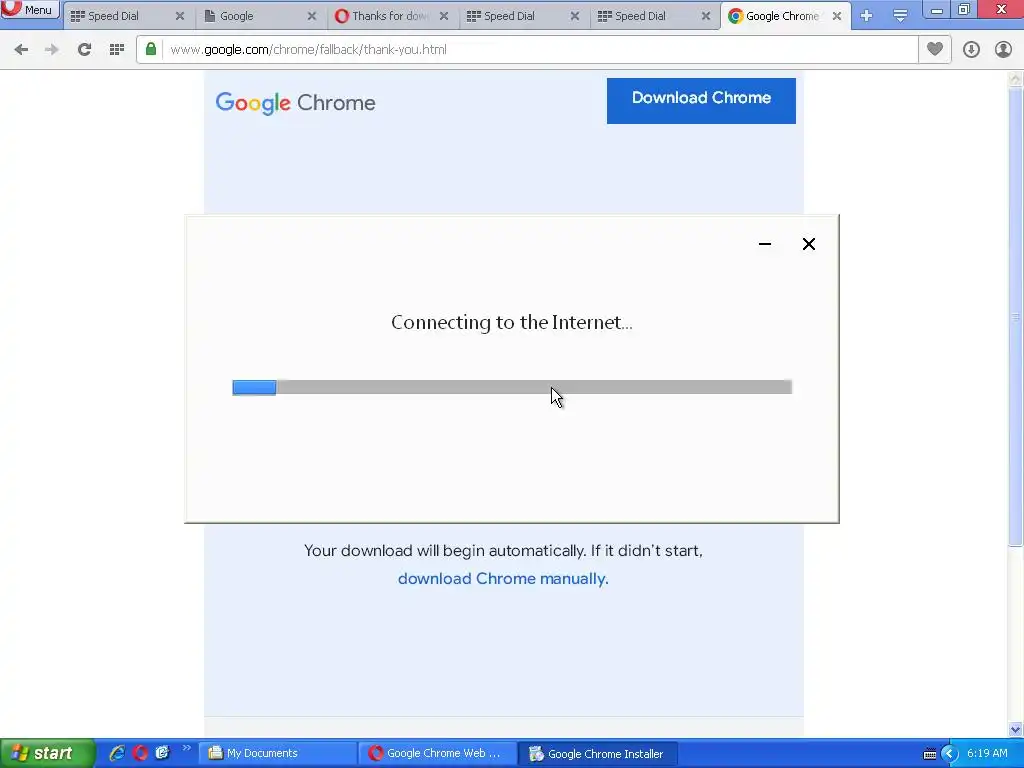Switch to Google Chrome Installer taskbar button
Image resolution: width=1024 pixels, height=768 pixels.
click(598, 754)
